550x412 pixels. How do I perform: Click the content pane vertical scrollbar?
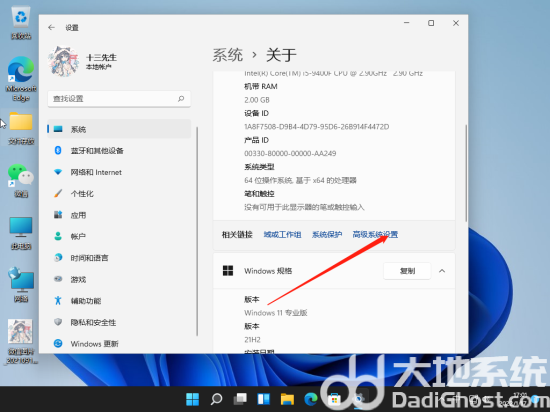466,173
